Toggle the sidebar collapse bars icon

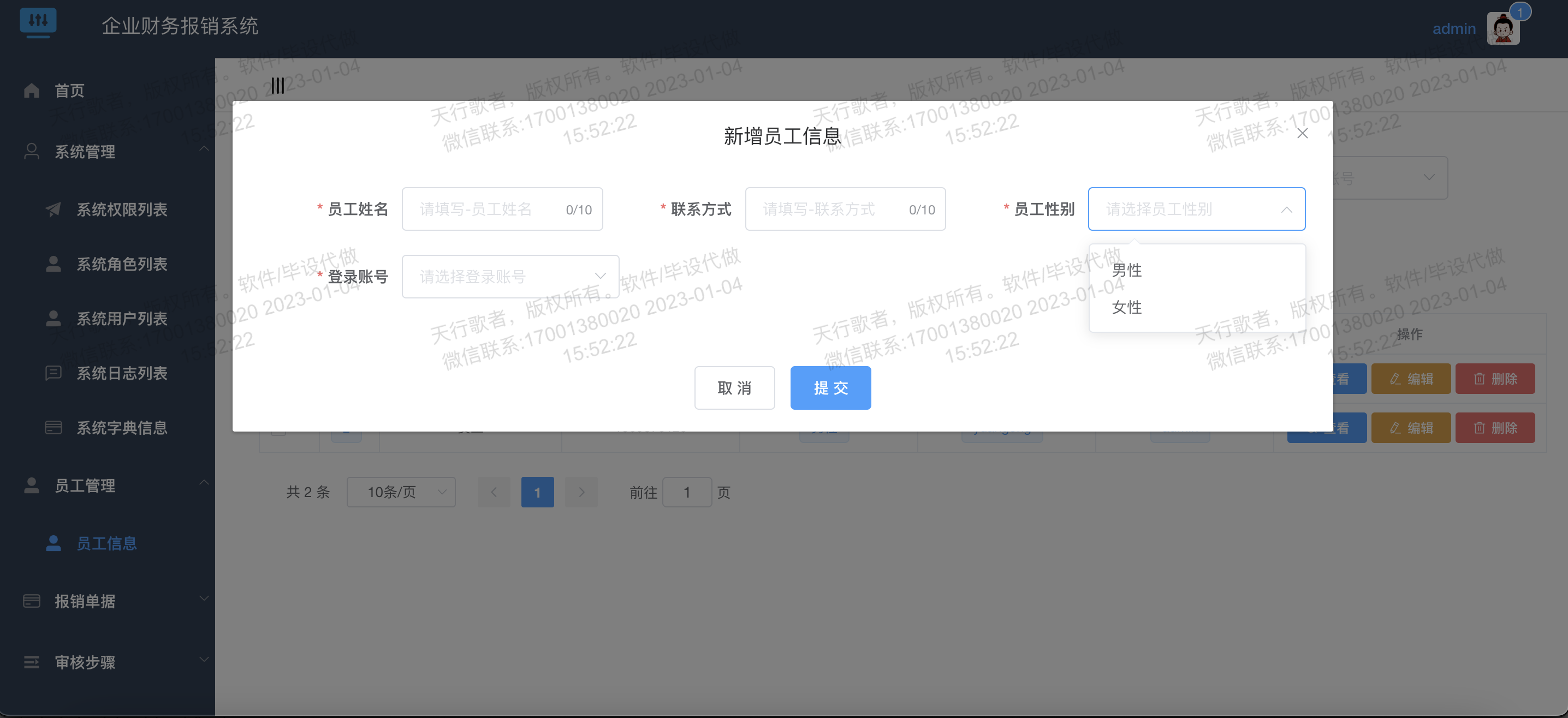click(277, 86)
